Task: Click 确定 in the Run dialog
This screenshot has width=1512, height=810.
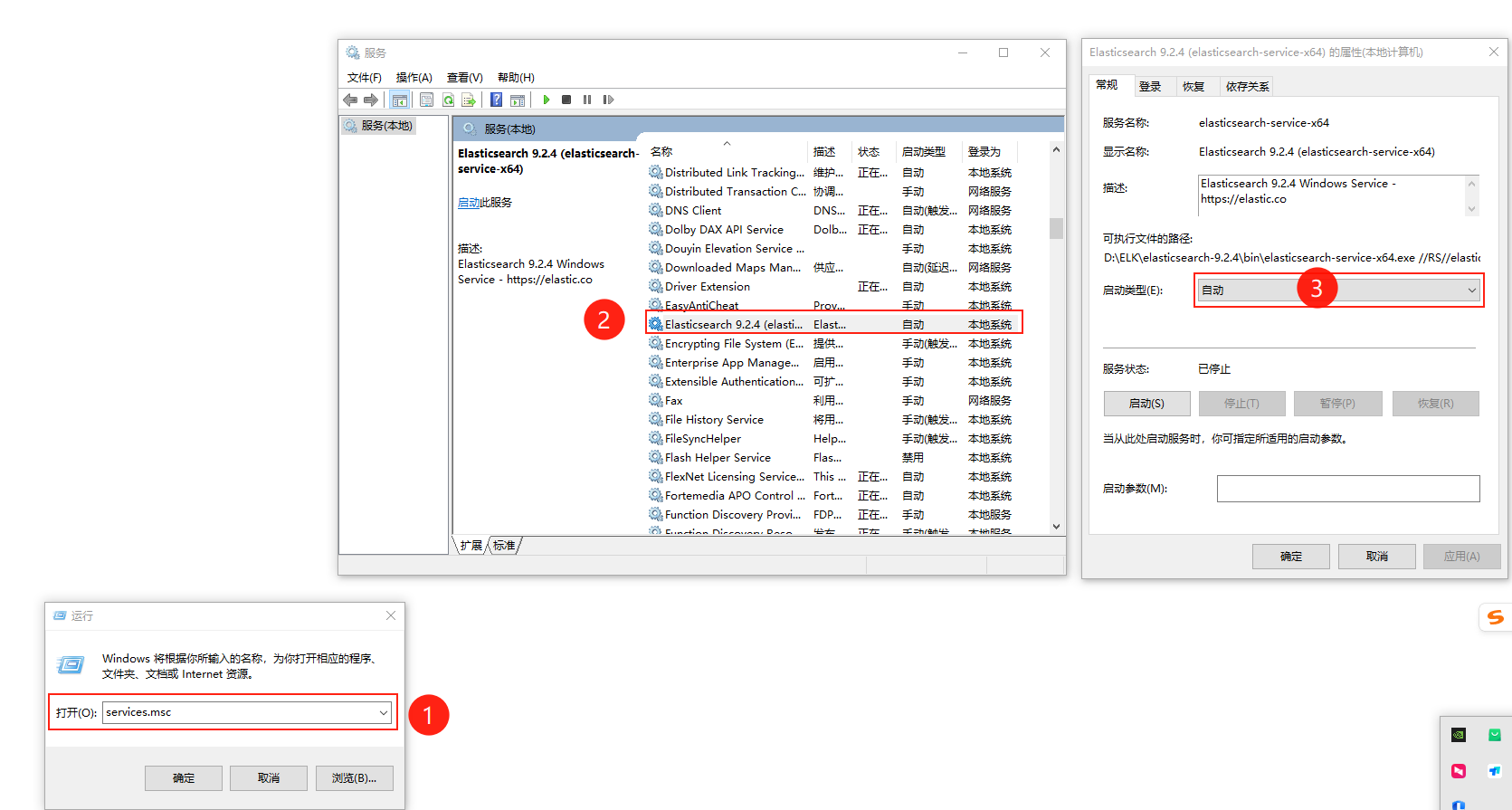Action: click(184, 778)
